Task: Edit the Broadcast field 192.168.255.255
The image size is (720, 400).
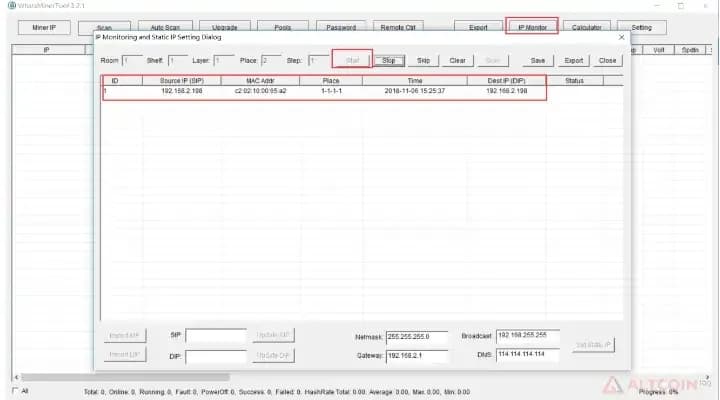Action: (528, 336)
